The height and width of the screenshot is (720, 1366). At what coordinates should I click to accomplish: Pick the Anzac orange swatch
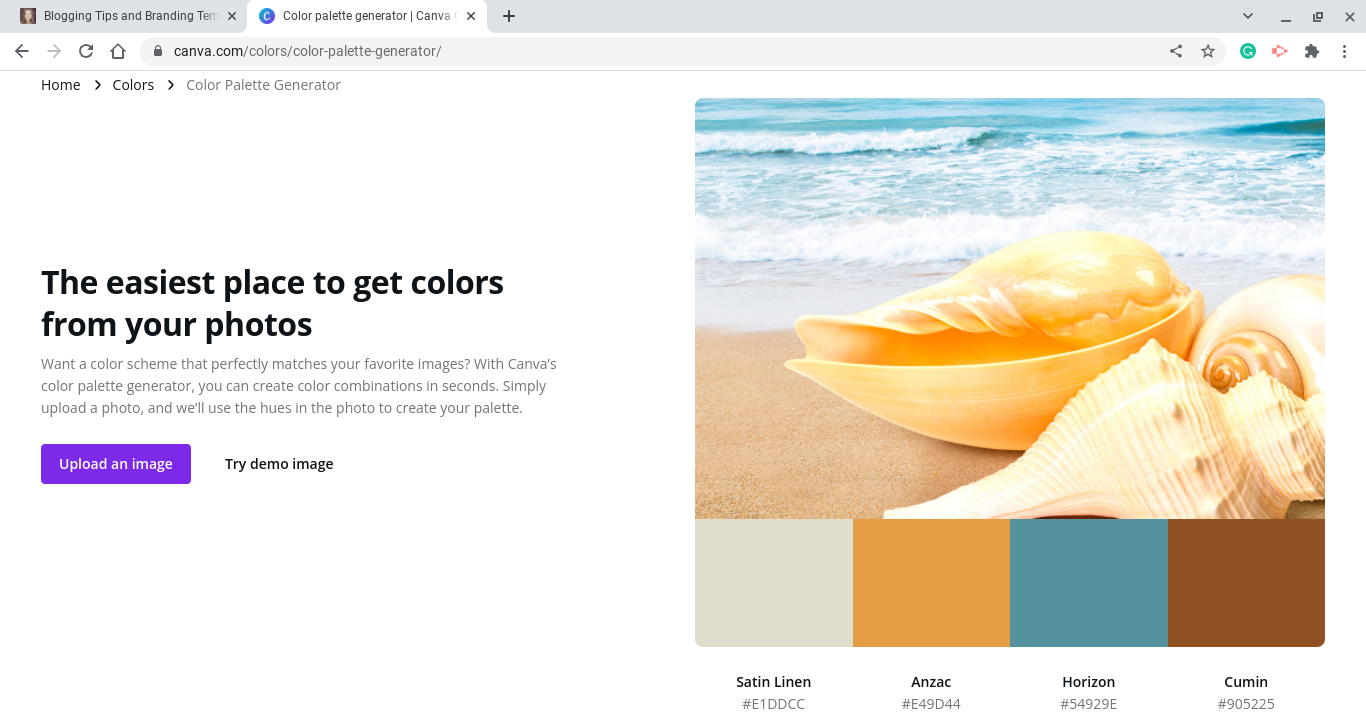click(x=931, y=583)
